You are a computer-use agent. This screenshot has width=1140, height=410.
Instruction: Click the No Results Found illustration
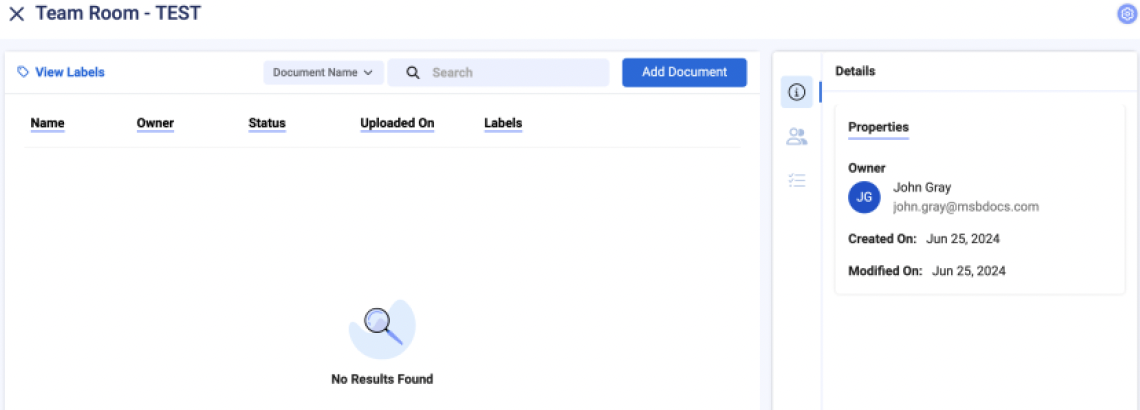point(382,329)
